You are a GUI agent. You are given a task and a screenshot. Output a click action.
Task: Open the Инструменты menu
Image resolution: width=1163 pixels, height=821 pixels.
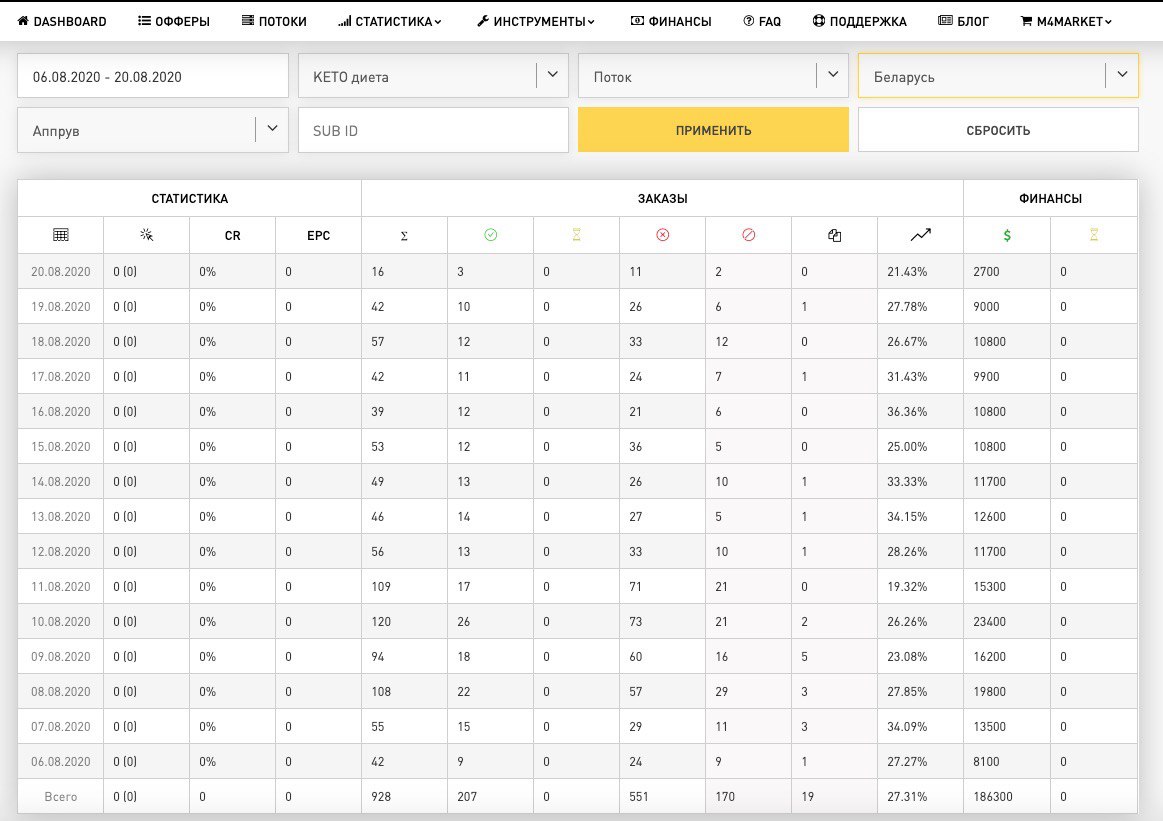pos(536,22)
